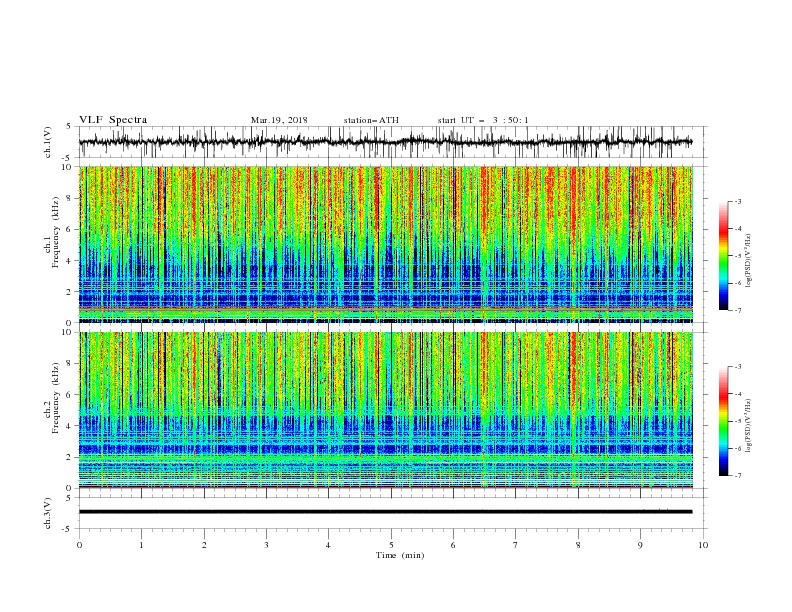Click the ch.3 flat black trace
The width and height of the screenshot is (792, 612).
[385, 512]
